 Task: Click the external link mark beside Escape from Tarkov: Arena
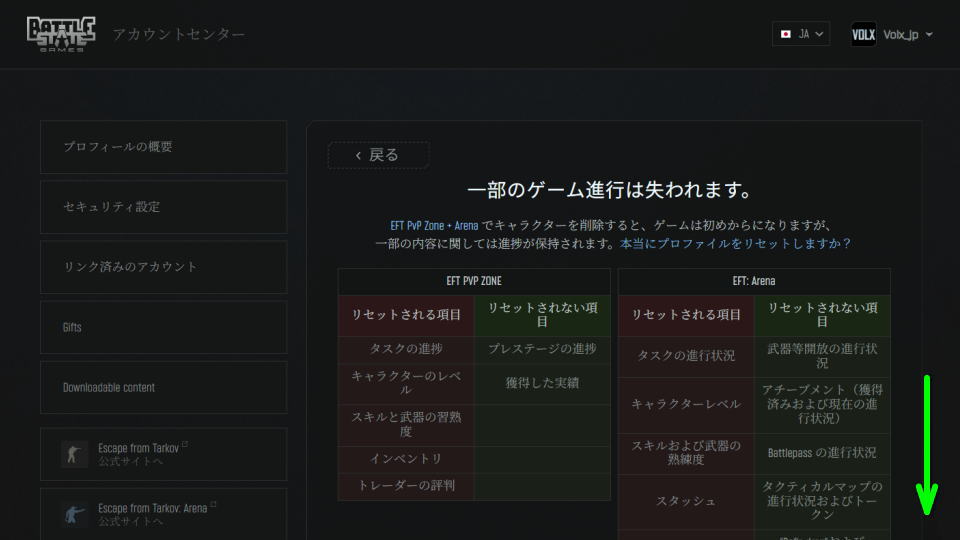point(213,504)
